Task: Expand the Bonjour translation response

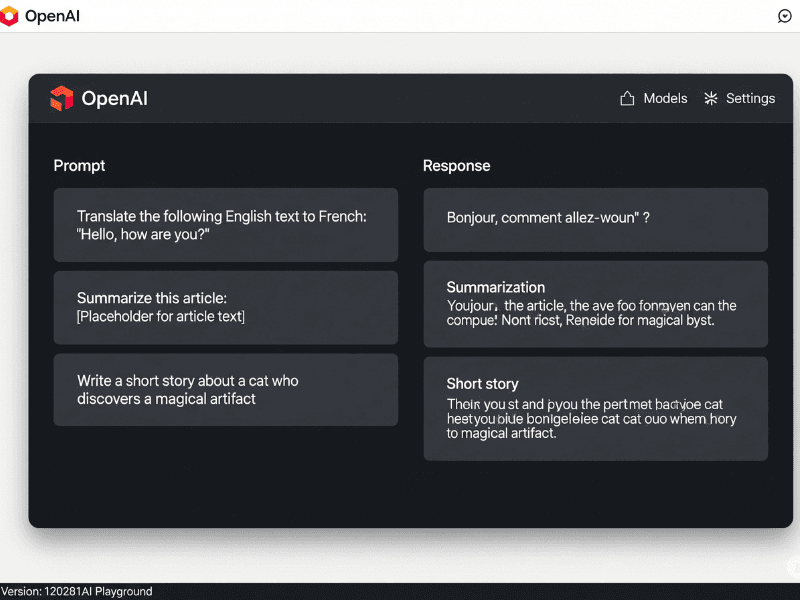Action: [x=595, y=219]
